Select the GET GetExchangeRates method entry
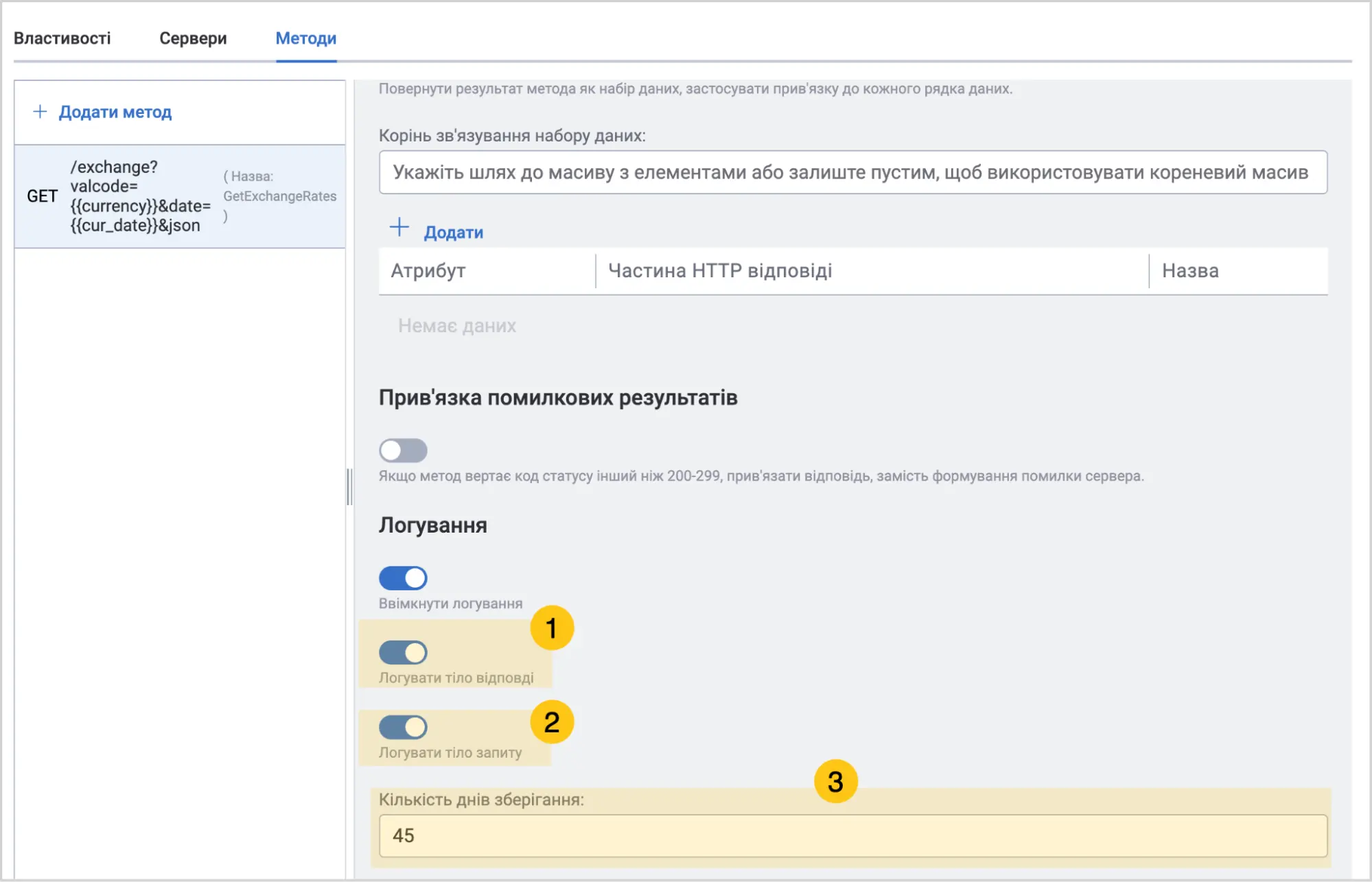Viewport: 1372px width, 882px height. (x=180, y=196)
